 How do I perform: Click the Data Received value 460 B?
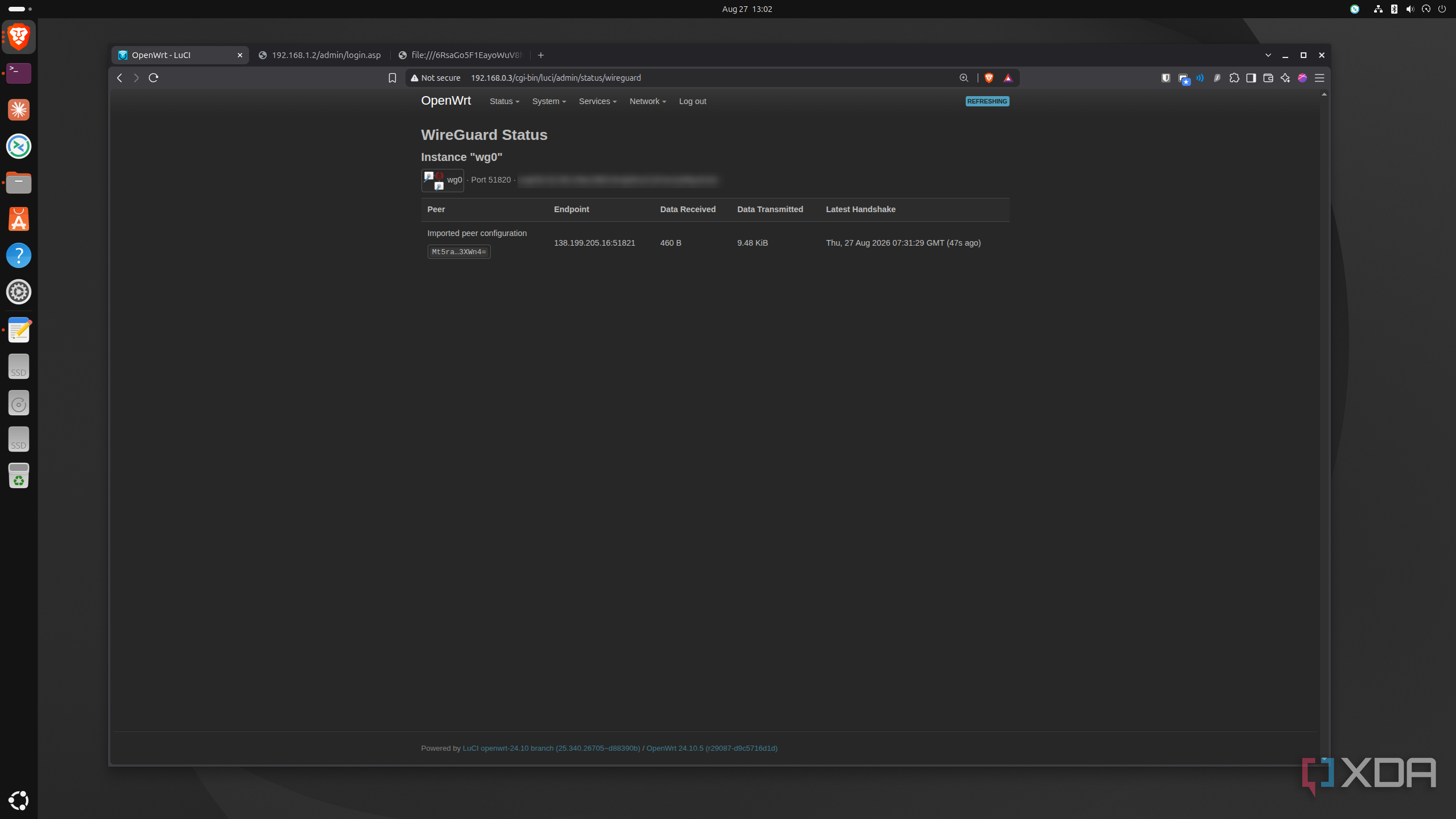pyautogui.click(x=671, y=243)
